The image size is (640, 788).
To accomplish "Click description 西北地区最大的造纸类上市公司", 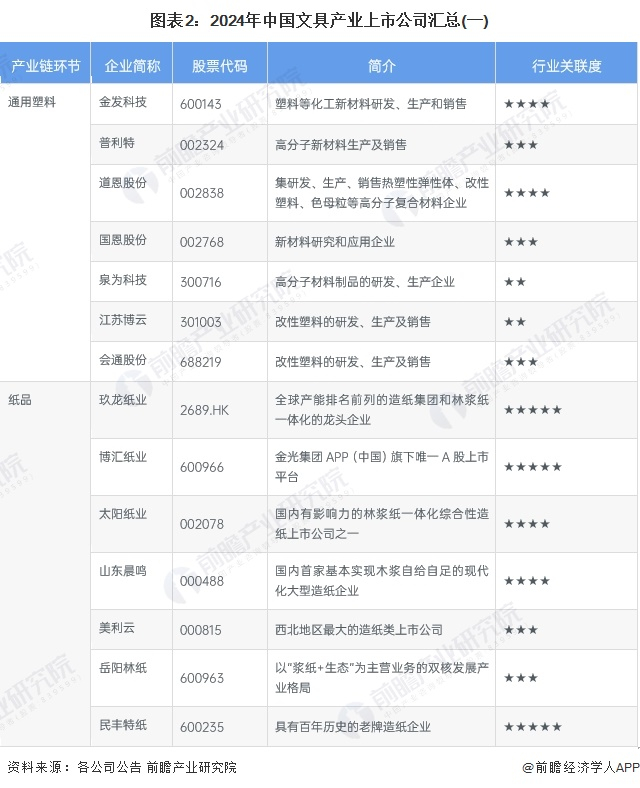I will (x=359, y=630).
